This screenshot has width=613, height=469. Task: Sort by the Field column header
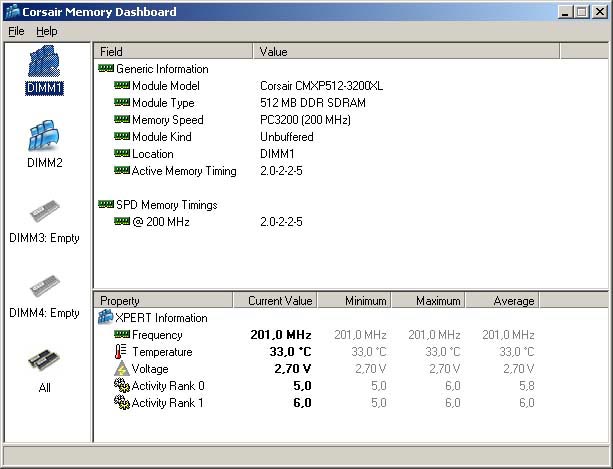173,51
